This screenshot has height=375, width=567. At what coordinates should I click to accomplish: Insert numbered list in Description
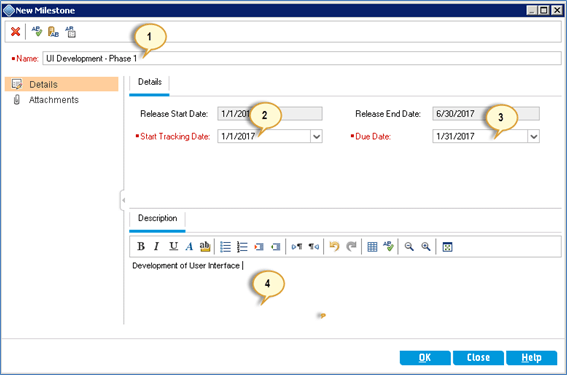[242, 247]
